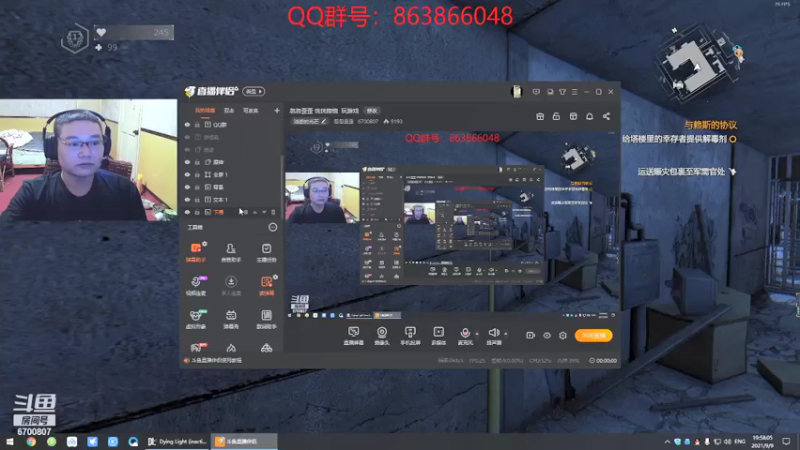This screenshot has height=450, width=800.
Task: Open the mode dropdown beside 直播伴侣 logo
Action: (x=254, y=91)
